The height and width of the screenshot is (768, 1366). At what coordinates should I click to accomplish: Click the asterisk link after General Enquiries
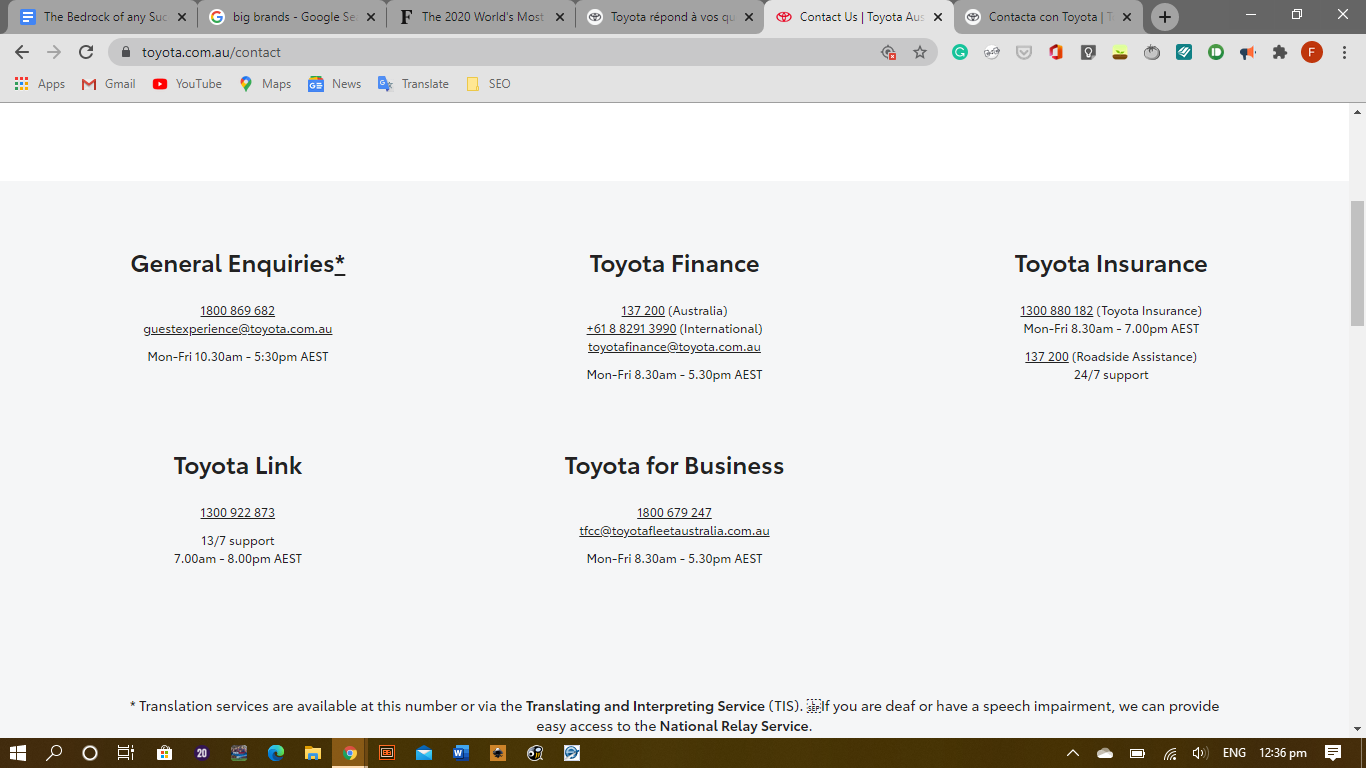point(340,264)
